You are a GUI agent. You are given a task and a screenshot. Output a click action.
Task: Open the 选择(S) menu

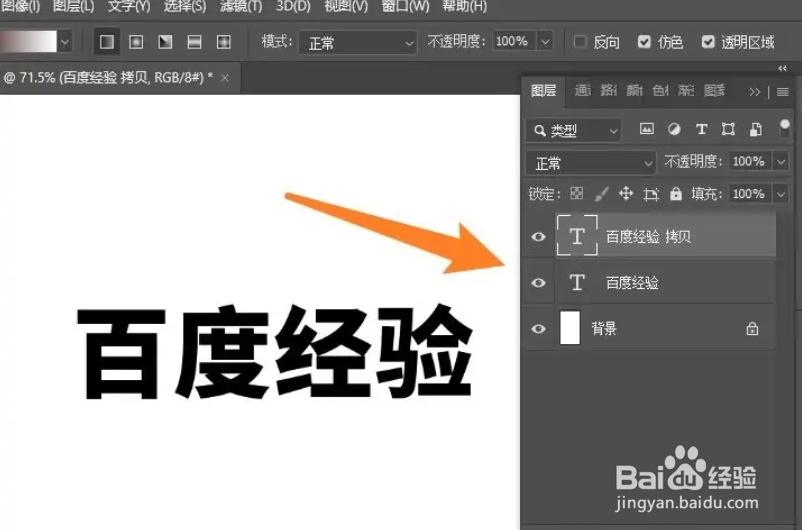coord(185,6)
